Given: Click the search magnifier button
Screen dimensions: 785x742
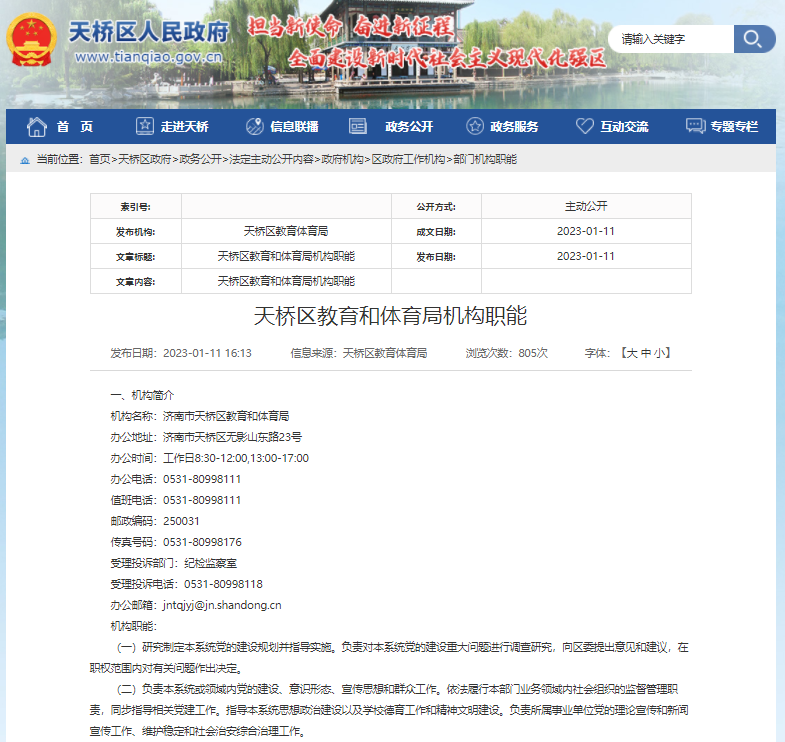Looking at the screenshot, I should pos(754,39).
